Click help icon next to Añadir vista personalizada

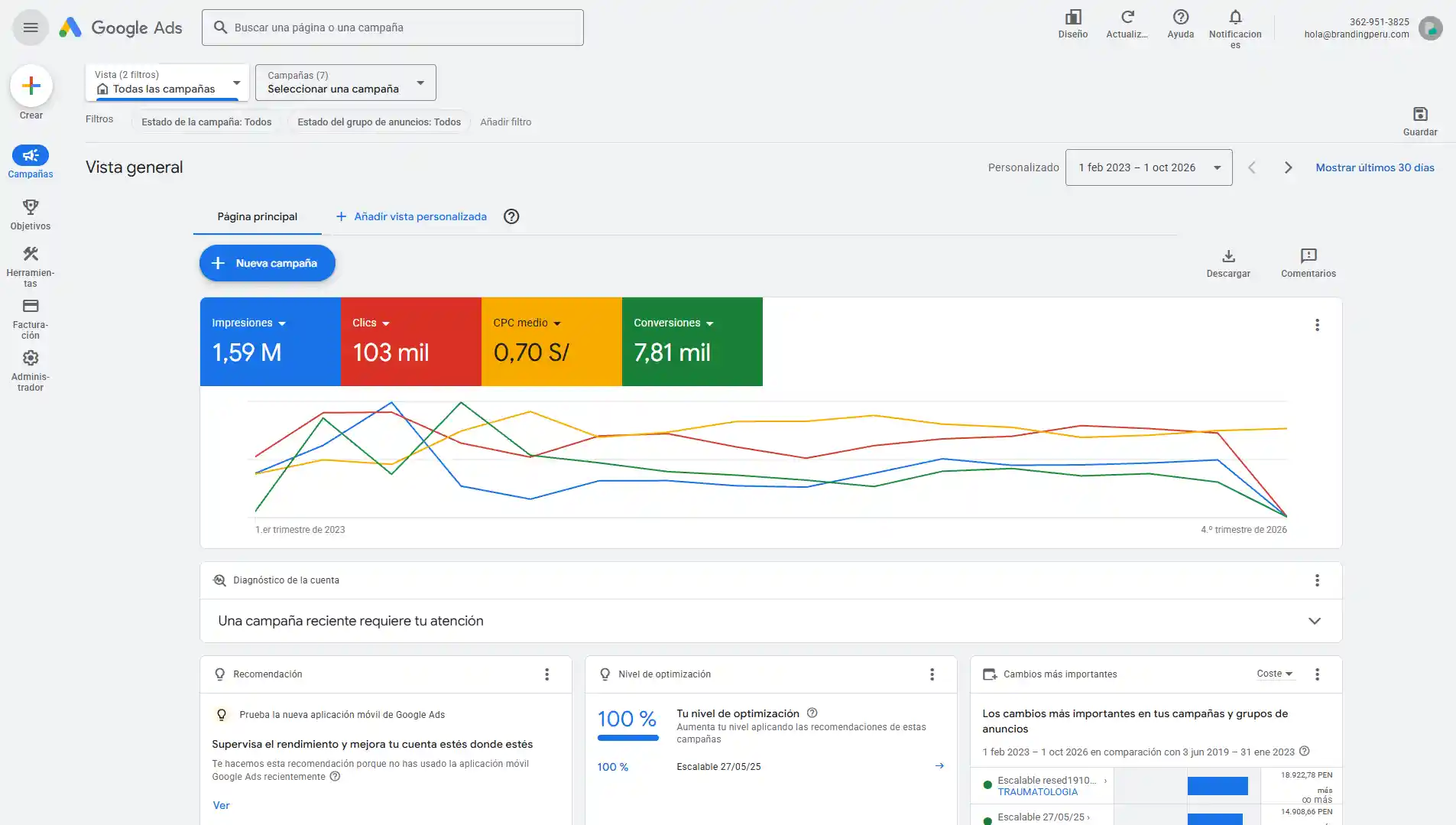(x=511, y=216)
